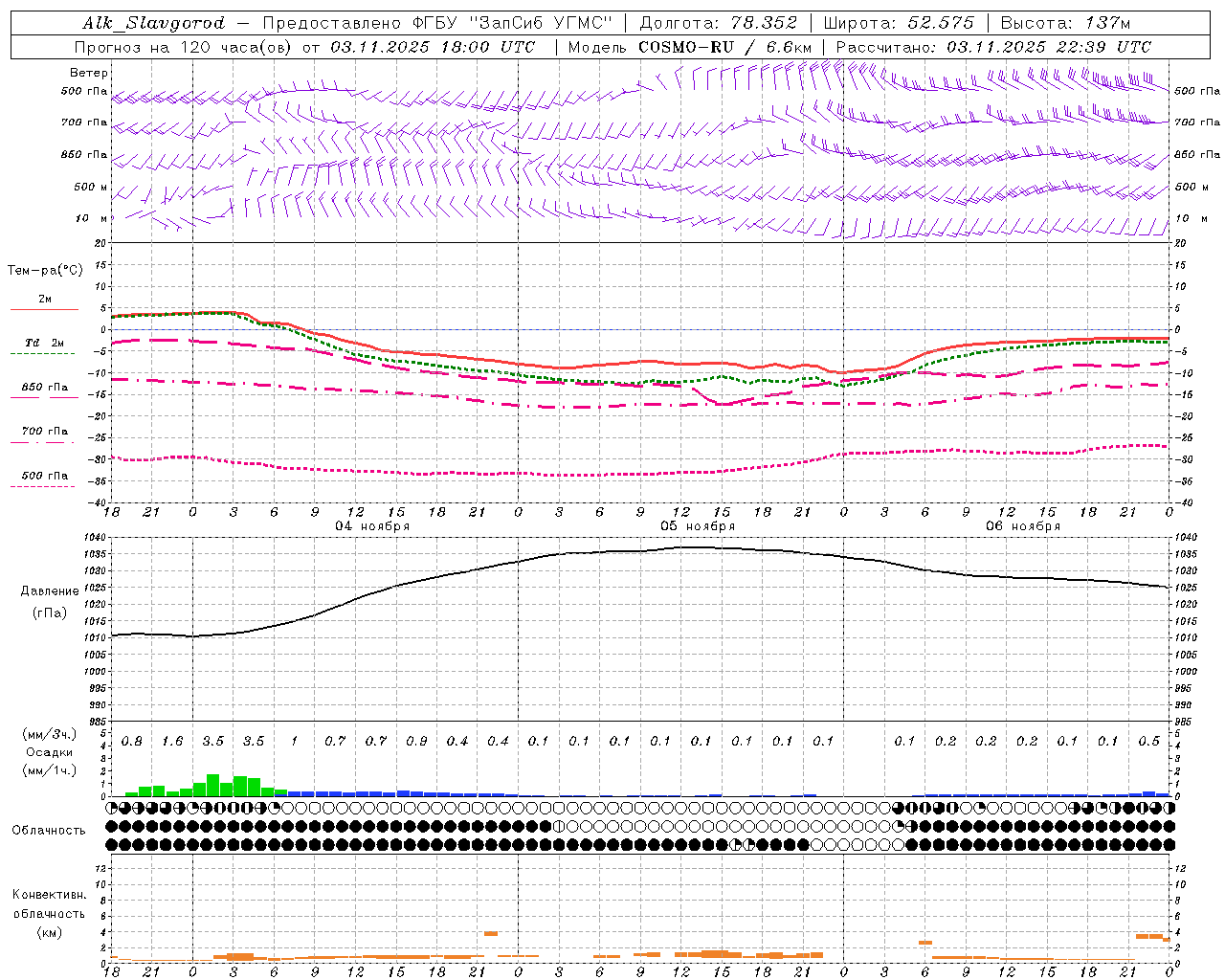Select the precipitation value 0.9
This screenshot has height=980, width=1225.
pos(416,742)
